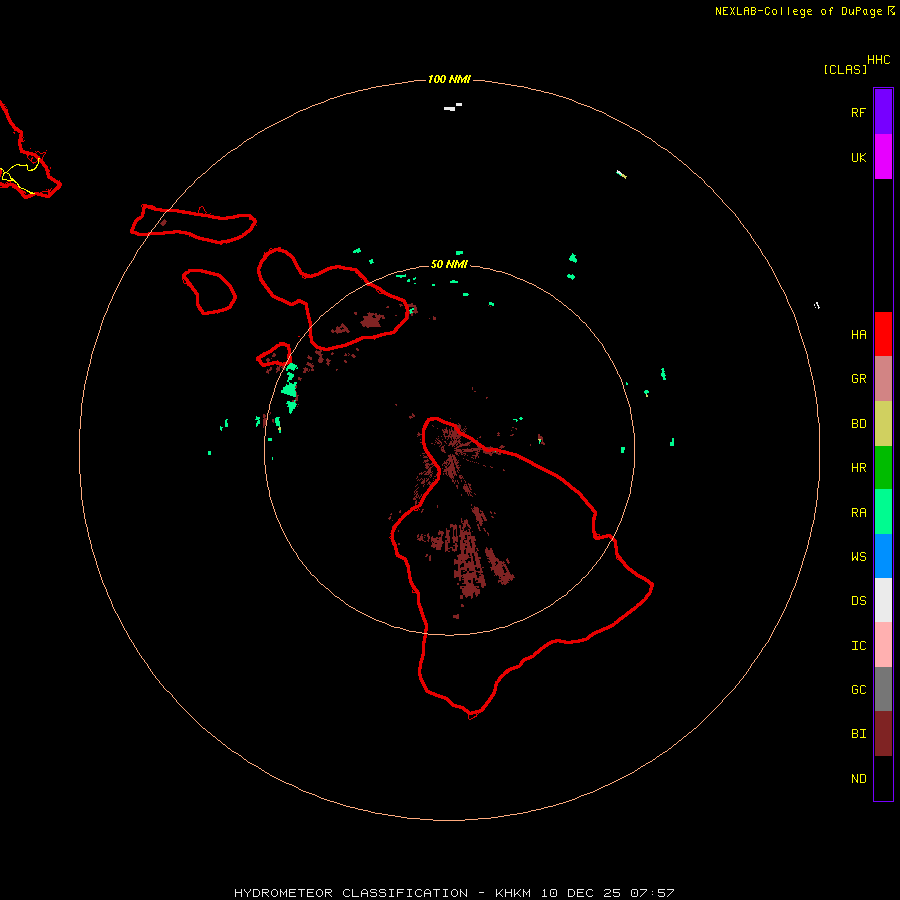This screenshot has width=900, height=900.
Task: Click the HA red legend swatch
Action: point(883,334)
